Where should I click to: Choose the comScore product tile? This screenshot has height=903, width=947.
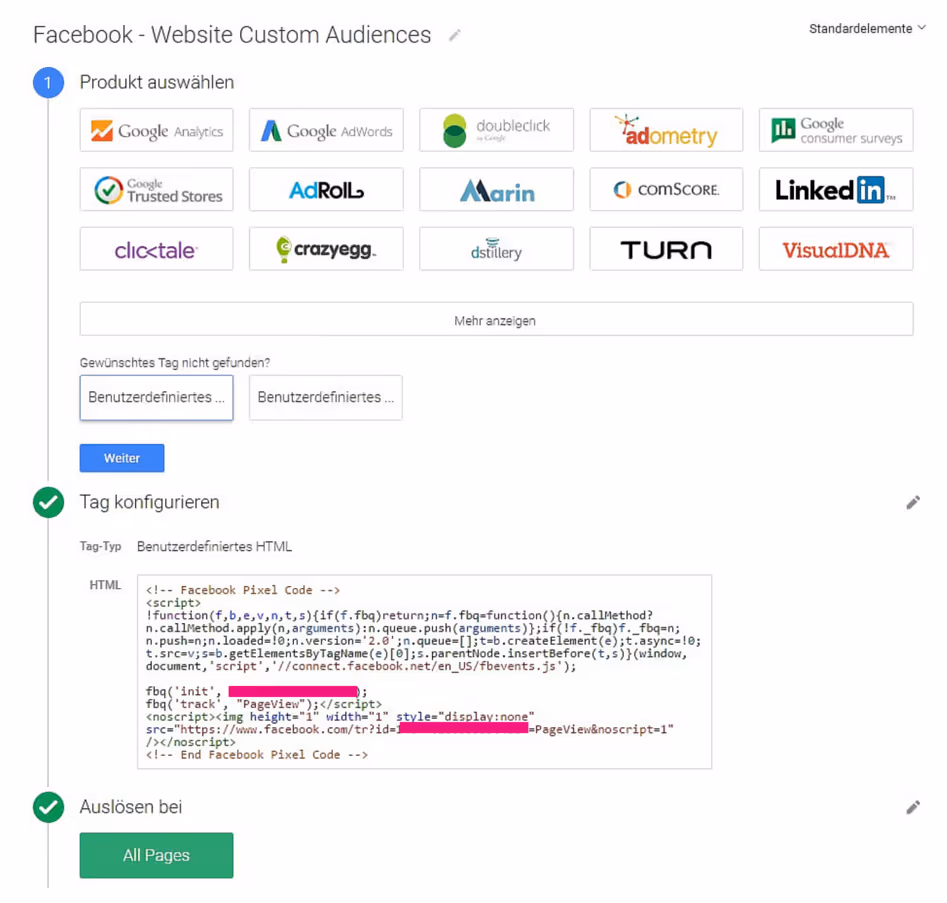pyautogui.click(x=666, y=190)
